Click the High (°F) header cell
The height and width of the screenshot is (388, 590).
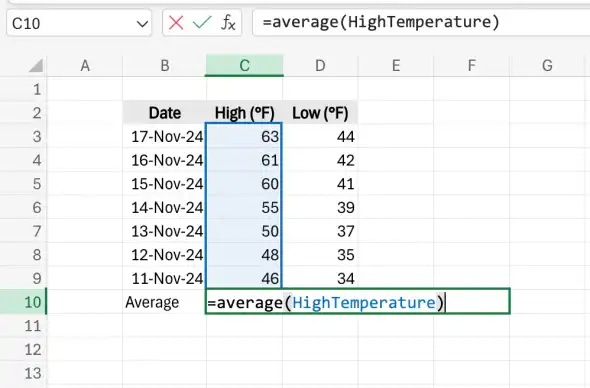coord(244,113)
